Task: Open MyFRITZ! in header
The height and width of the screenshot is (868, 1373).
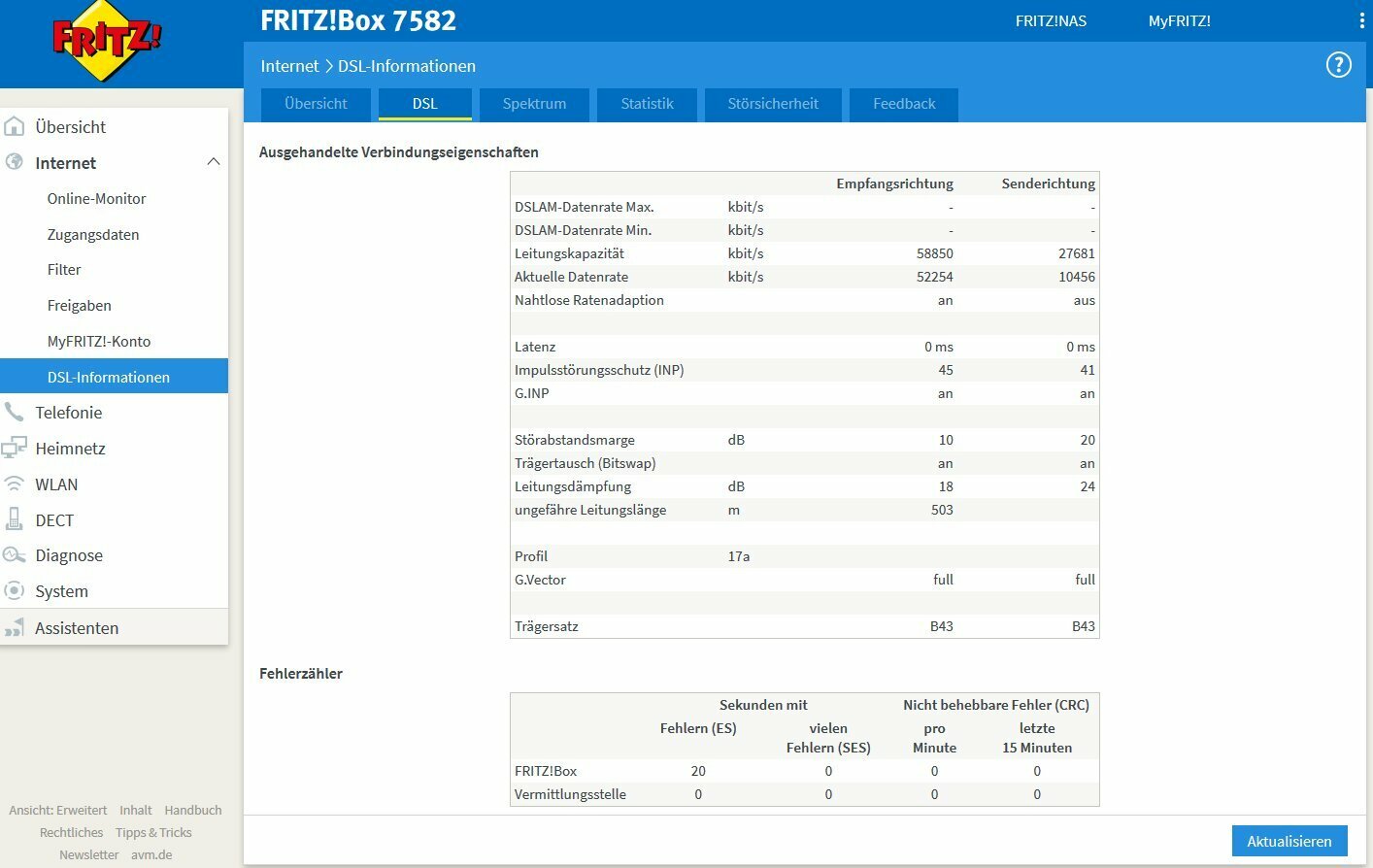Action: point(1179,20)
